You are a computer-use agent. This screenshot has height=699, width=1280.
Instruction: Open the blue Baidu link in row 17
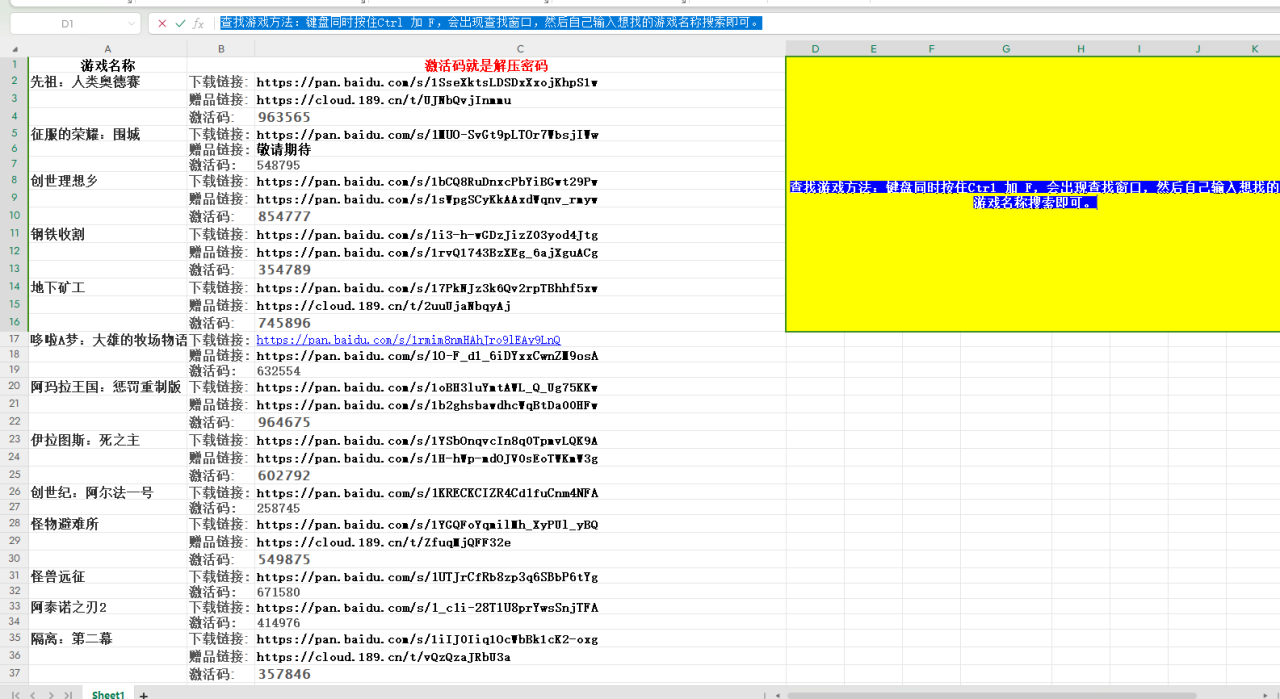408,340
